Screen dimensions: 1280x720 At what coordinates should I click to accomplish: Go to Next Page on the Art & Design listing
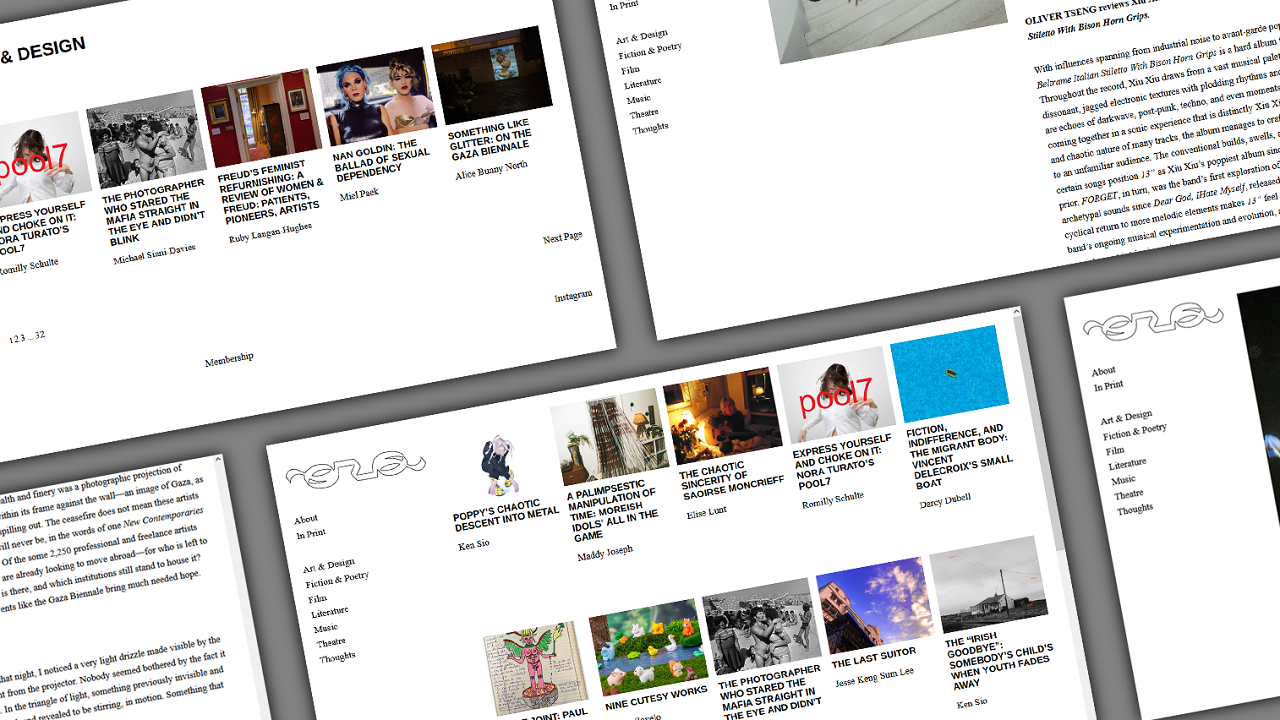[x=562, y=238]
